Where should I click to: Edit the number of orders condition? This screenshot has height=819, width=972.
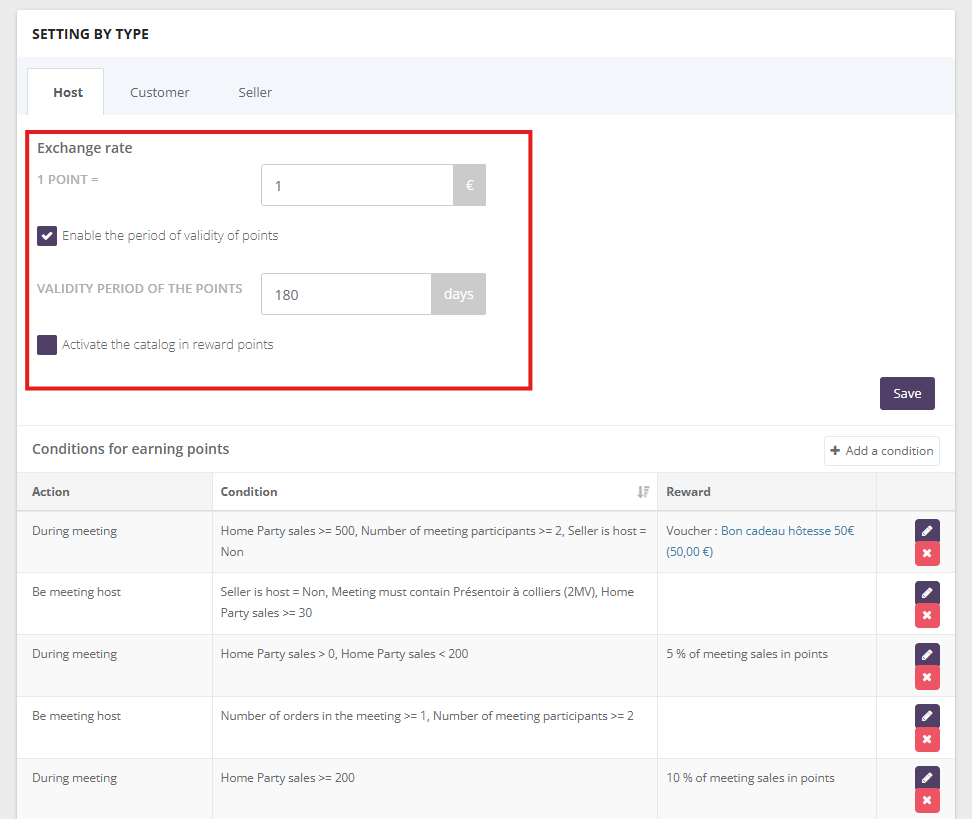point(926,716)
